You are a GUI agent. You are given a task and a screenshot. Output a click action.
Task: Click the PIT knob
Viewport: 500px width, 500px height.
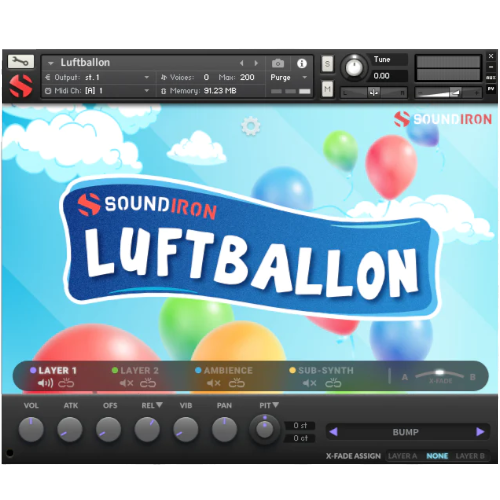[265, 429]
